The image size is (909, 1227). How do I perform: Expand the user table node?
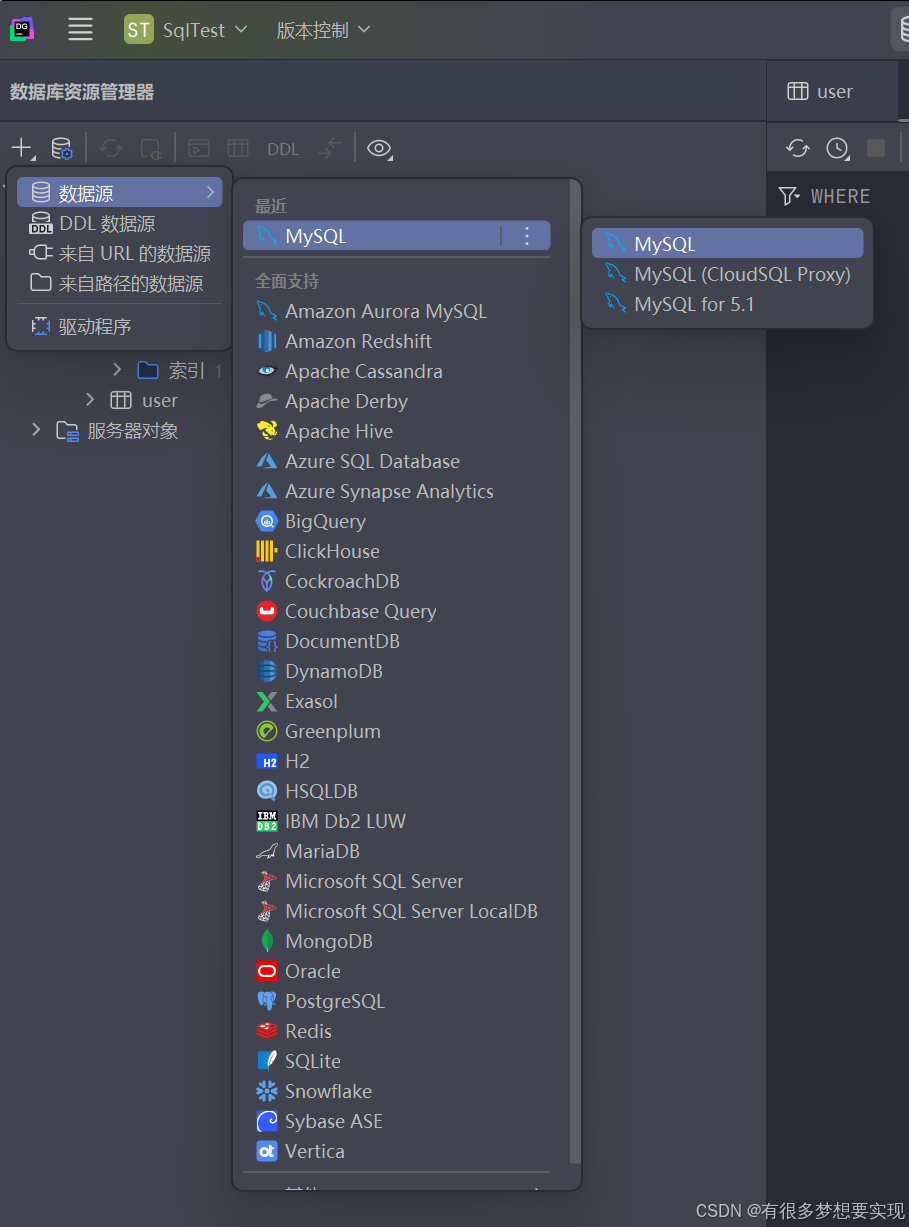(90, 400)
